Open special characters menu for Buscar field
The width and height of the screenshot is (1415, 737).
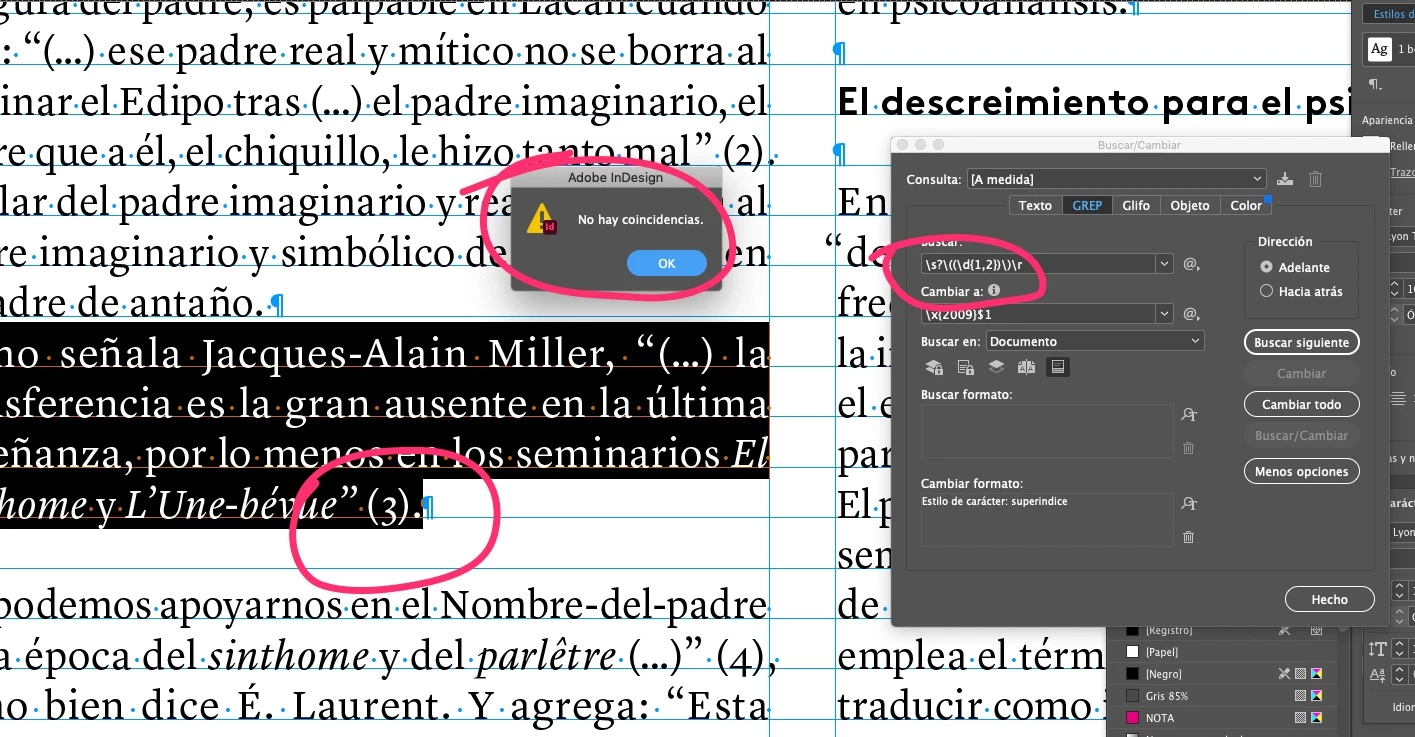[x=1191, y=264]
